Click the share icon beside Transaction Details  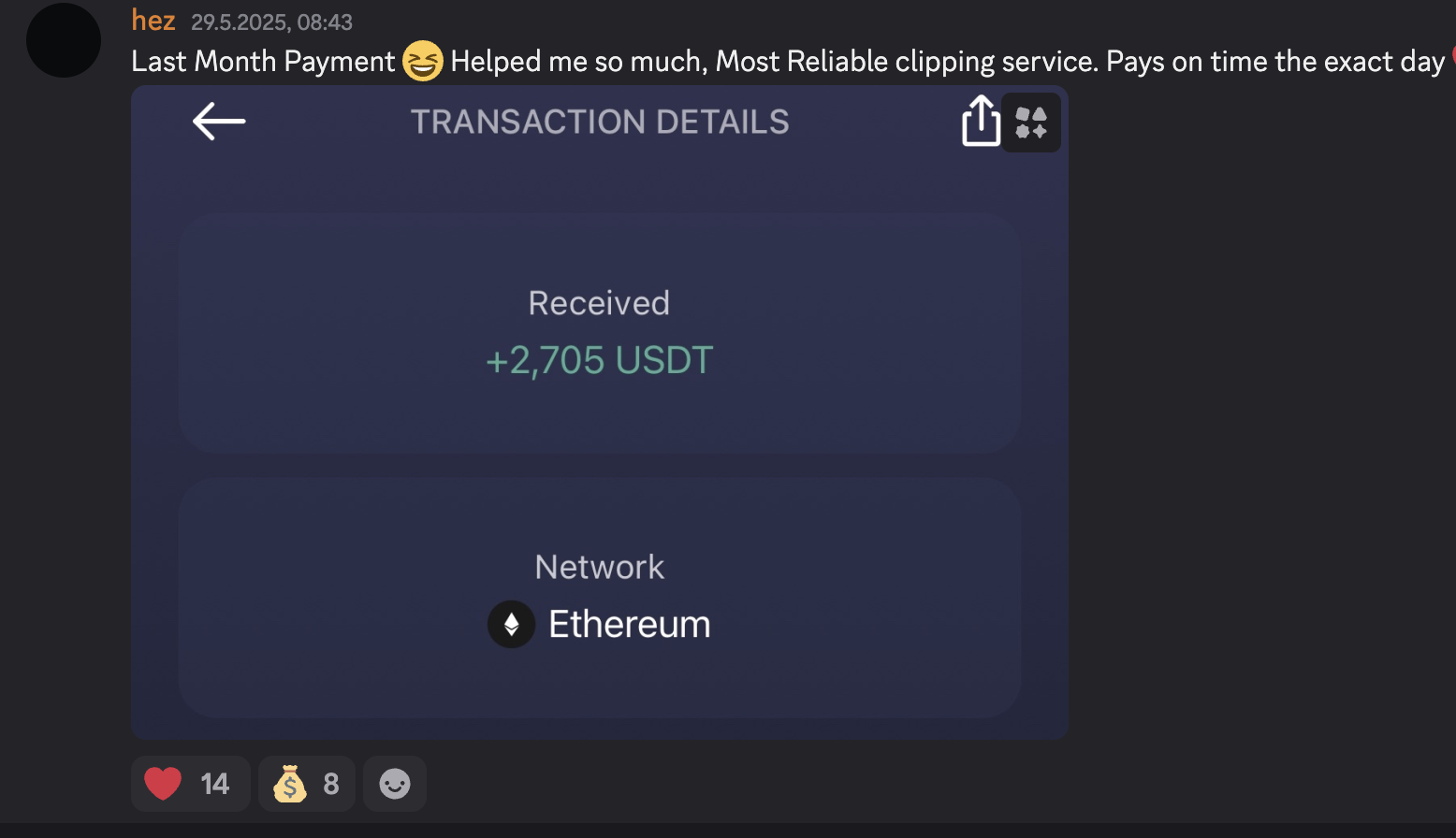point(981,121)
